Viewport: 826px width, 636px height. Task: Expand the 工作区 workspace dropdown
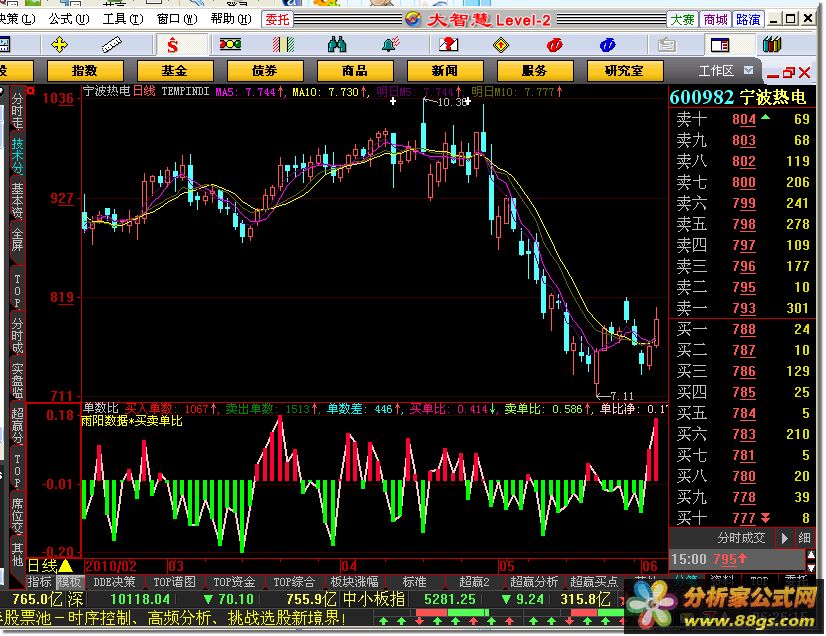(x=748, y=71)
